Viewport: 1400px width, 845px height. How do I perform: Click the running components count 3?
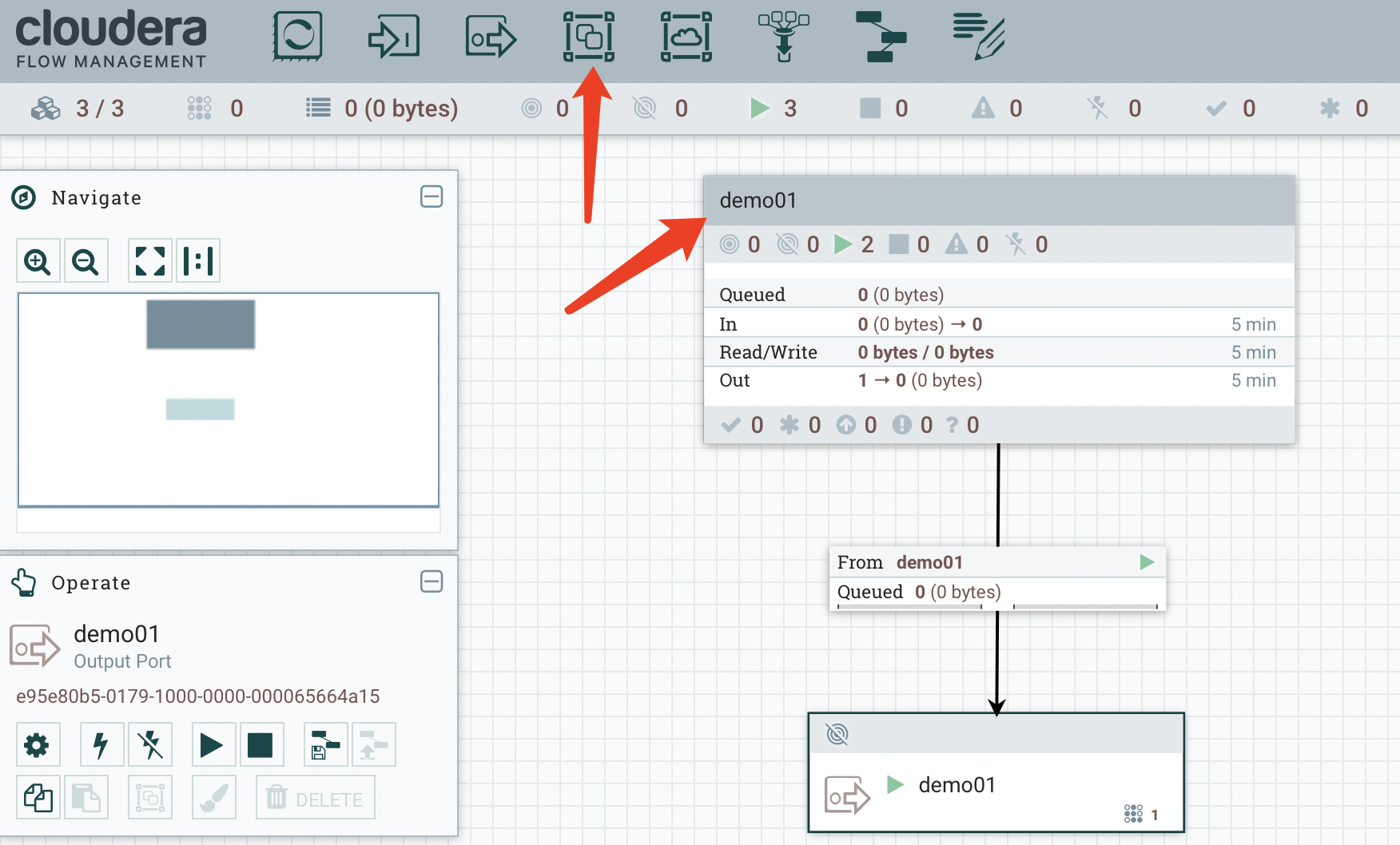pyautogui.click(x=774, y=109)
